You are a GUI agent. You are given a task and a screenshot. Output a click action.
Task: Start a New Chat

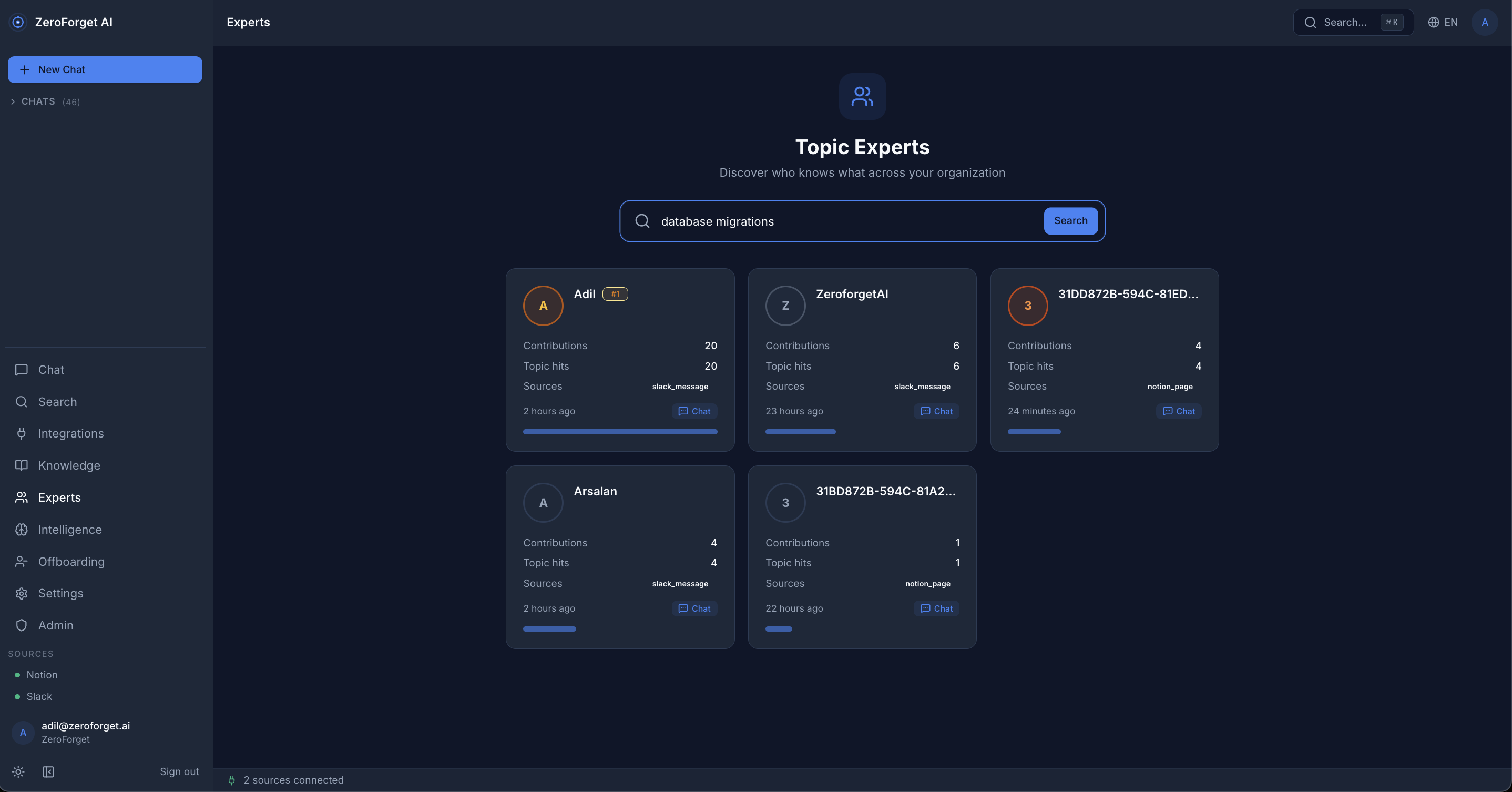click(105, 69)
